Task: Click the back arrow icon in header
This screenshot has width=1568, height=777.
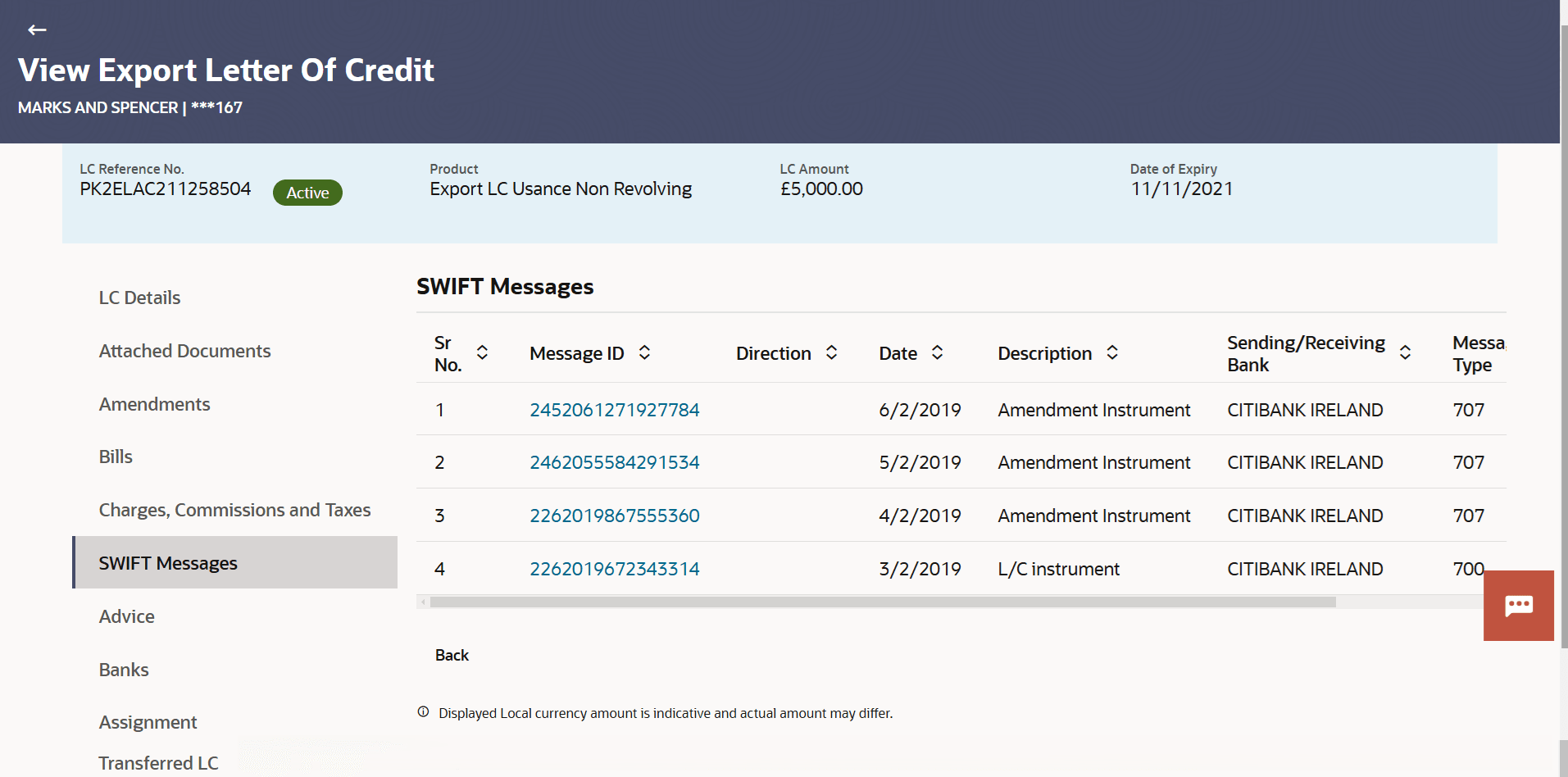Action: (37, 30)
